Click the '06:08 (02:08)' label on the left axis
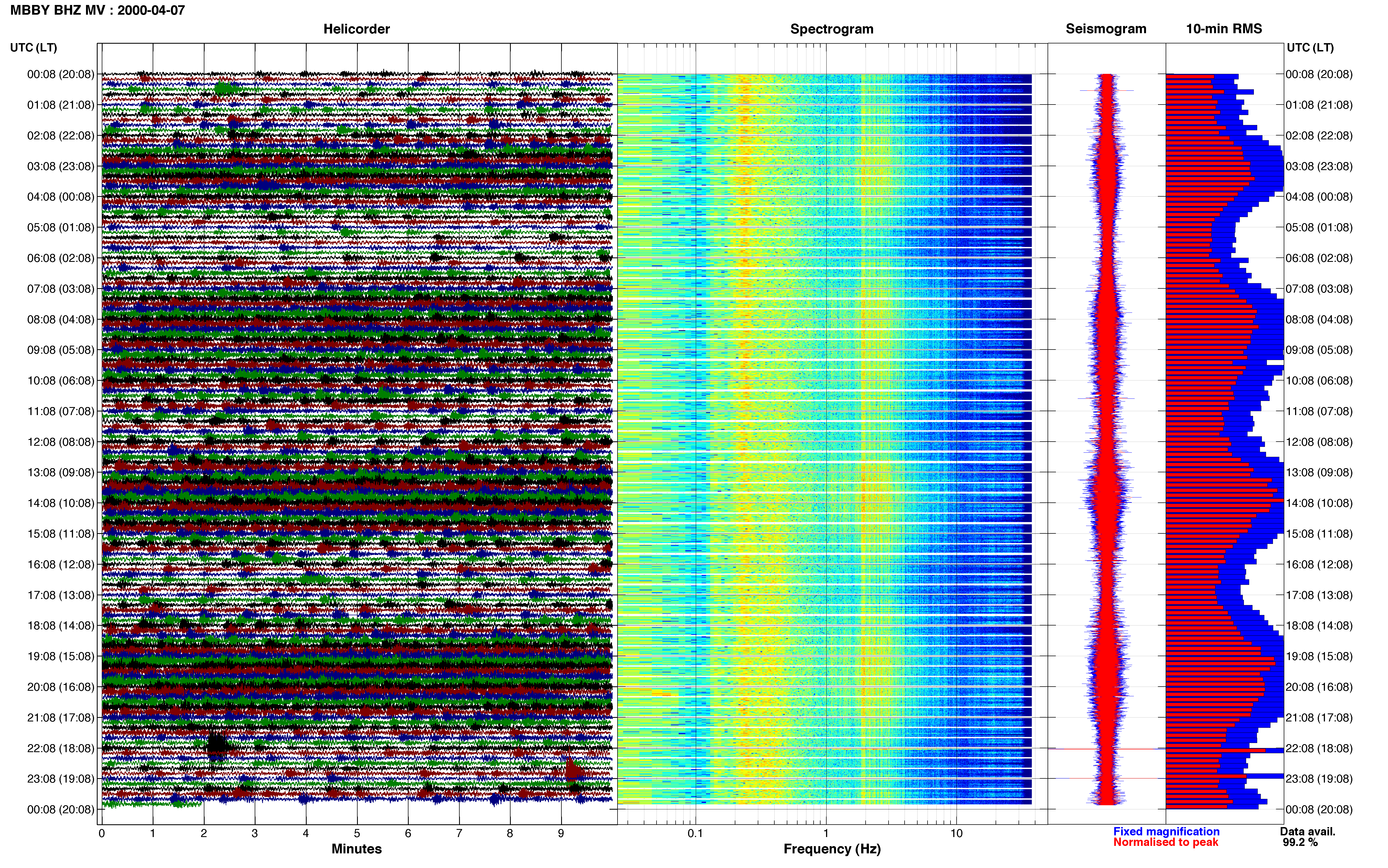The image size is (1388, 868). (x=60, y=258)
